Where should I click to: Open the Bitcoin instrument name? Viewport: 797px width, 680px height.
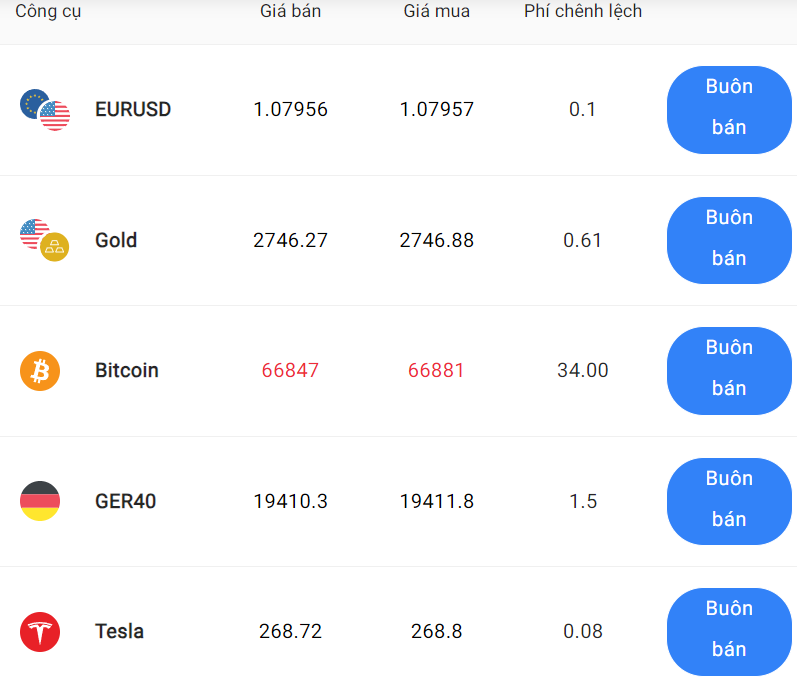point(127,370)
